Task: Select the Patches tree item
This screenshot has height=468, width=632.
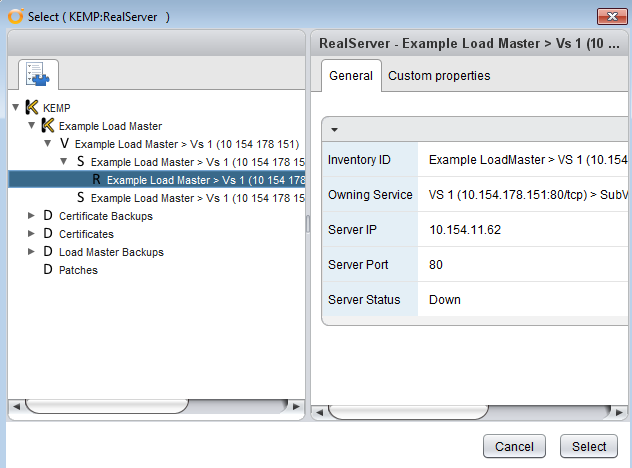Action: [x=78, y=270]
